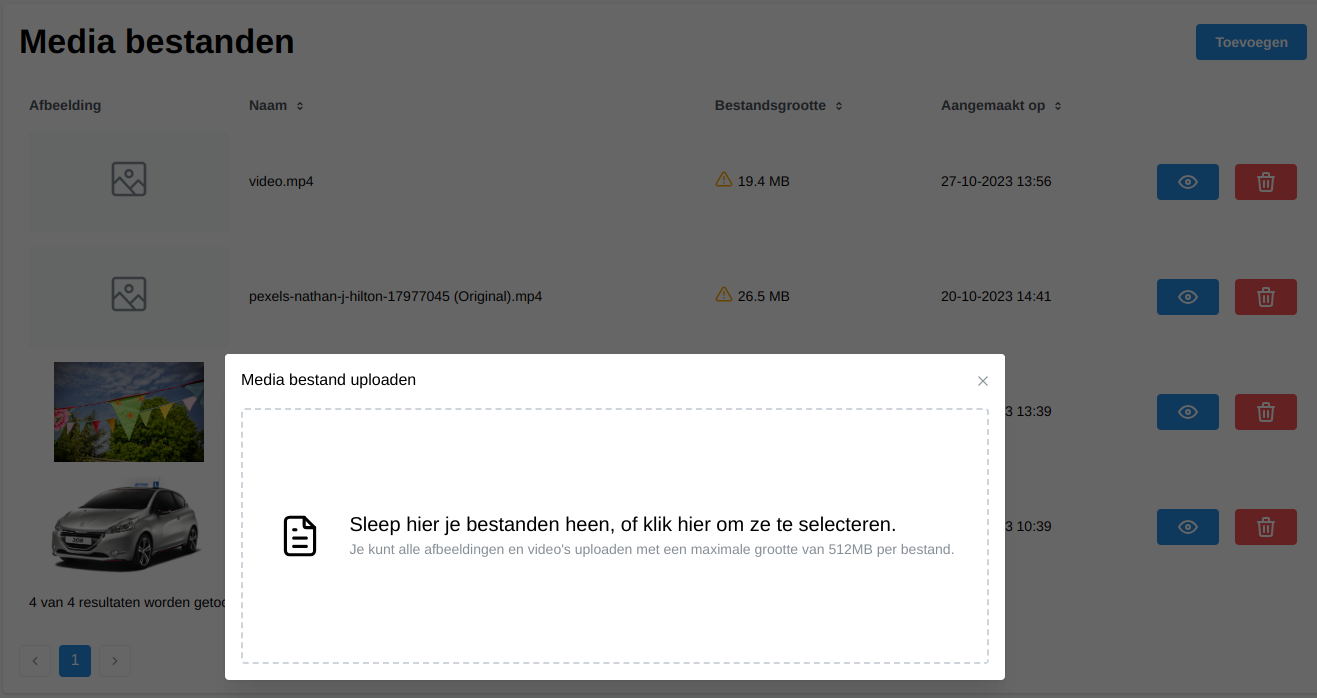1317x698 pixels.
Task: Open the bunting flags thumbnail
Action: point(129,412)
